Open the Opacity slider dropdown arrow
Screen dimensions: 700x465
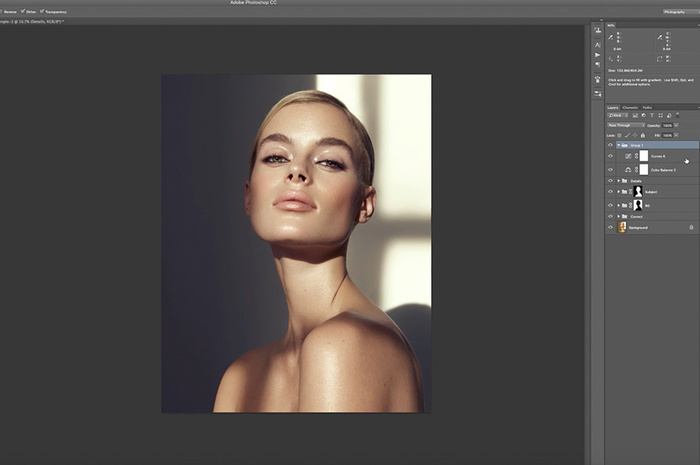[676, 125]
